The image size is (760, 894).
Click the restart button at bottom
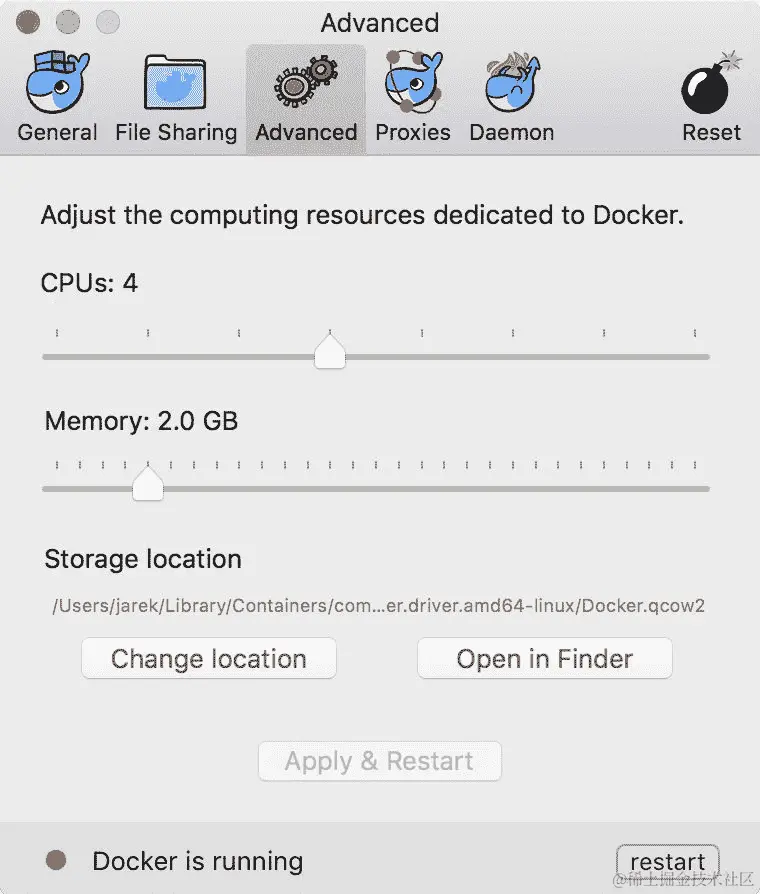click(x=667, y=861)
